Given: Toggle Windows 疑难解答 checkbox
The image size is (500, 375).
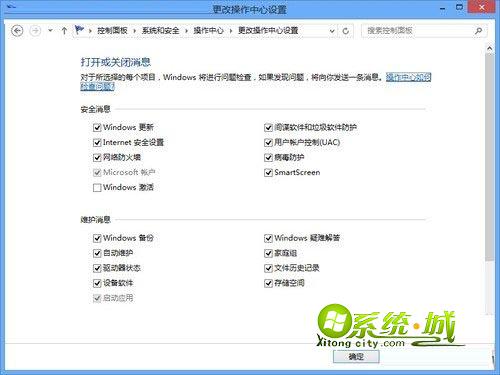Looking at the screenshot, I should click(268, 238).
